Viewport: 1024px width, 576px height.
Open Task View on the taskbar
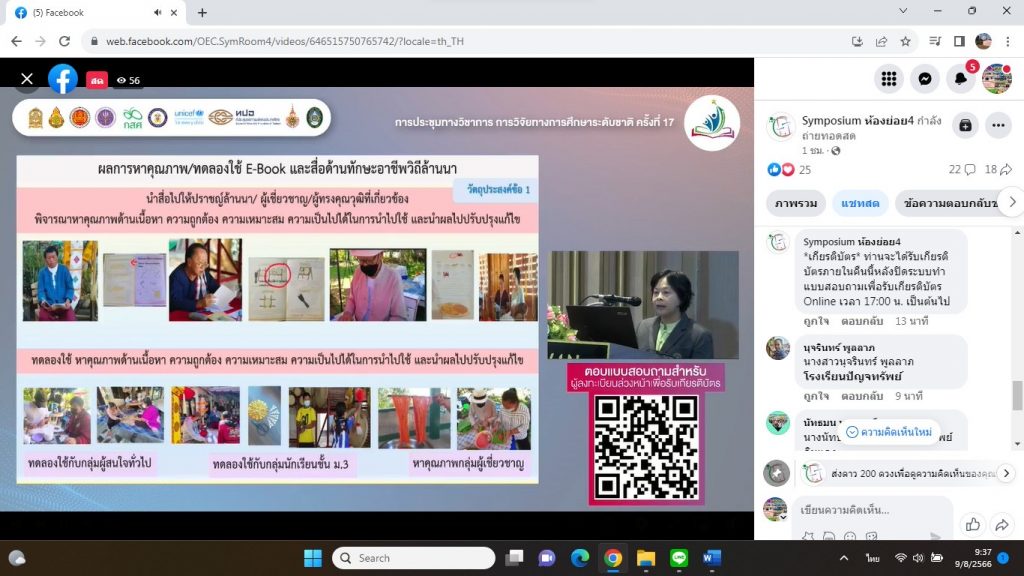(515, 558)
